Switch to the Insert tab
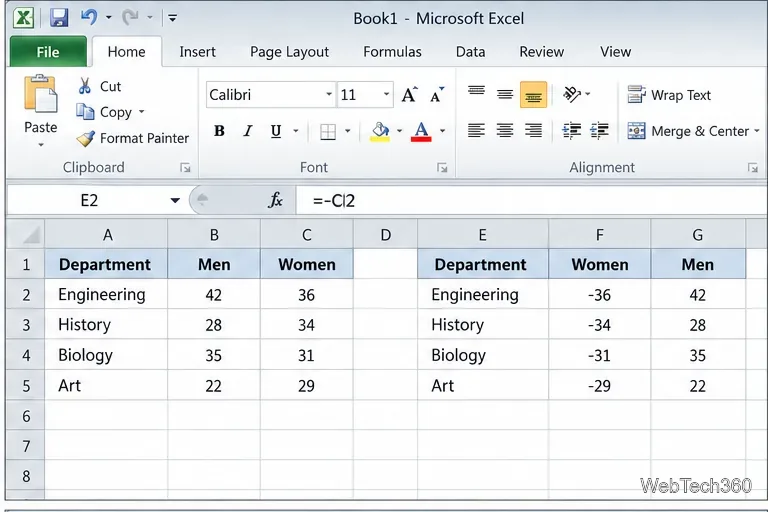 coord(197,52)
